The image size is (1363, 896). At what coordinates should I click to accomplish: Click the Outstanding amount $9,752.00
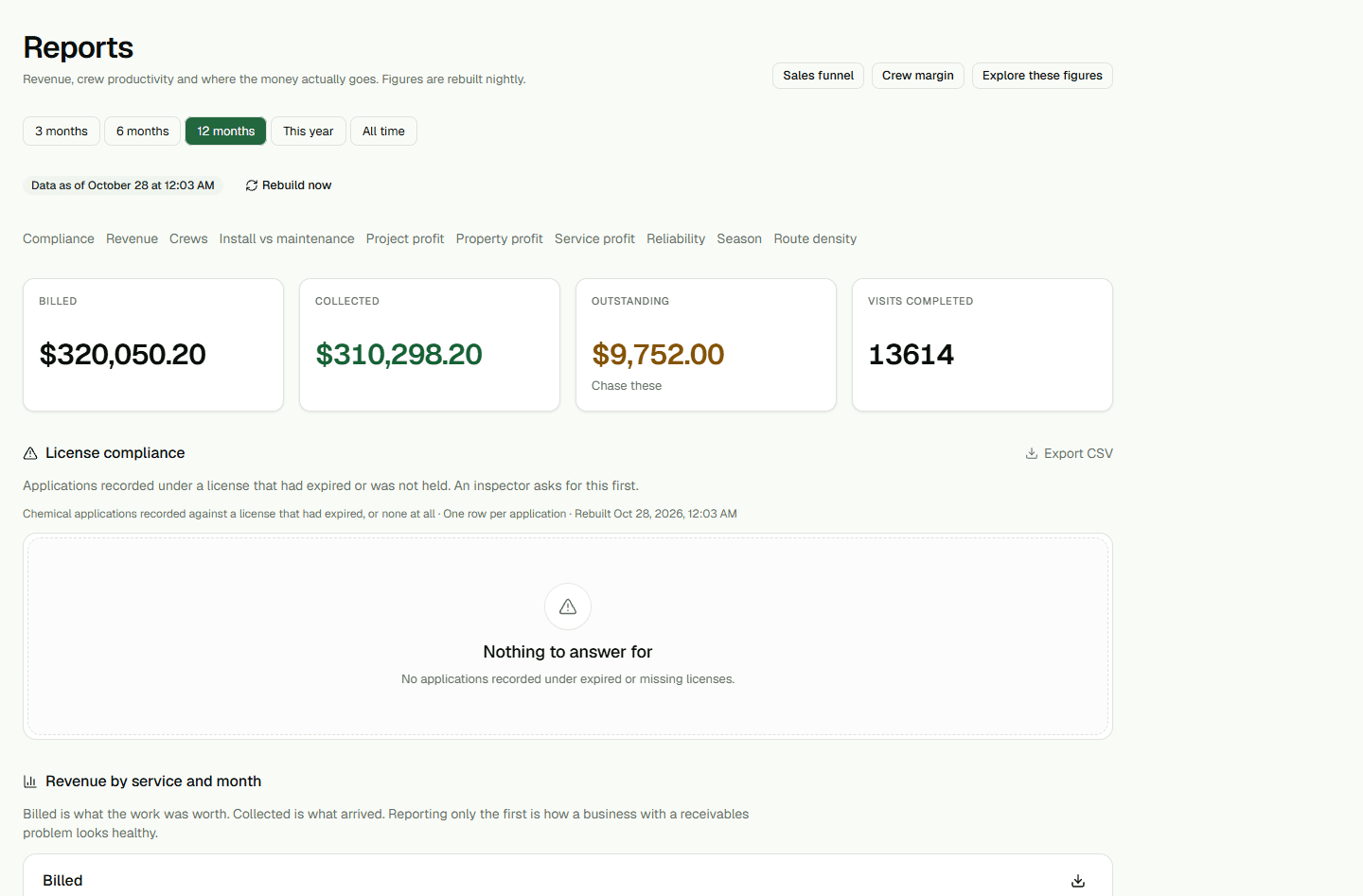tap(658, 355)
